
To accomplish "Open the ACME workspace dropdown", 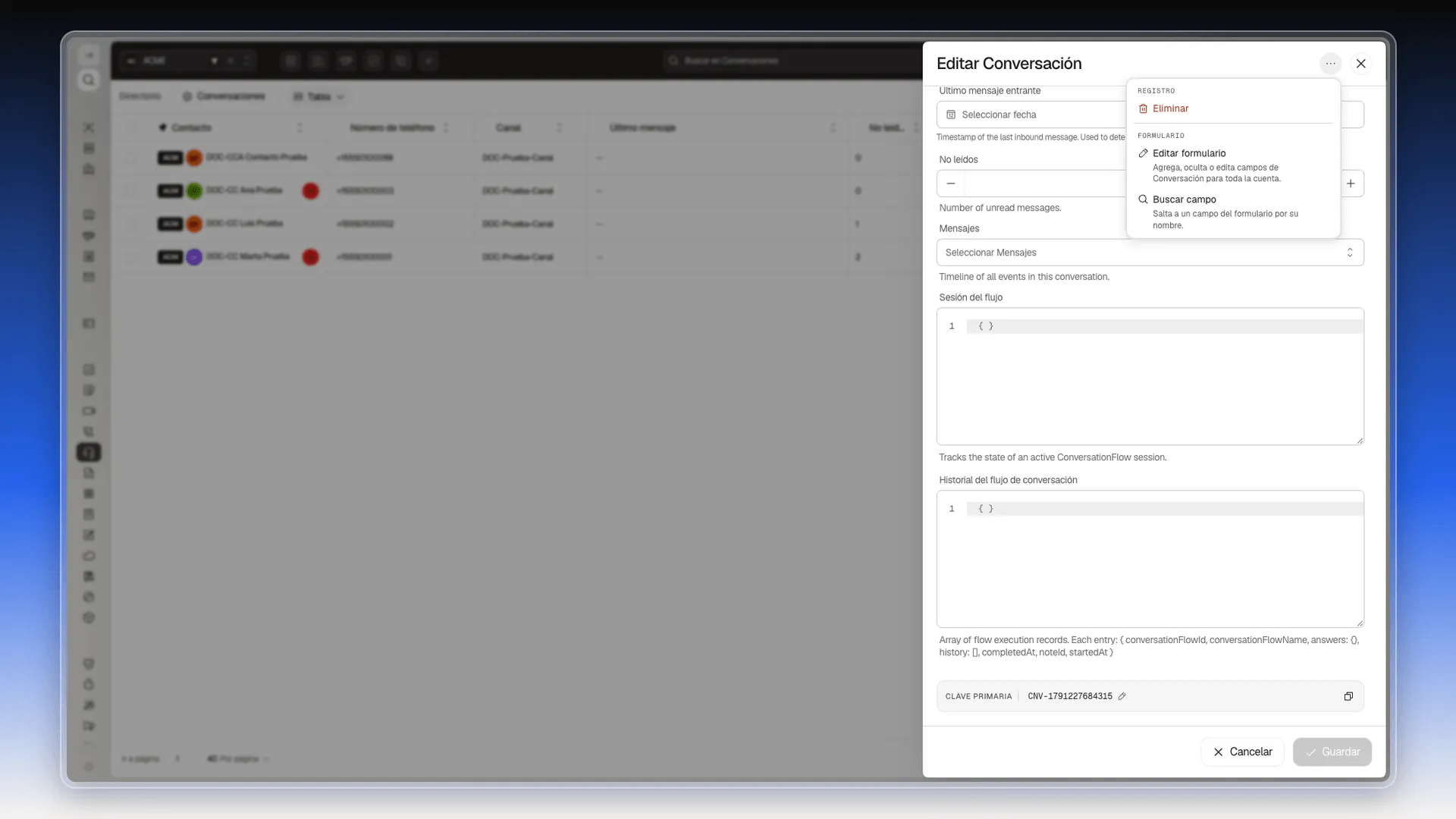I will 173,61.
